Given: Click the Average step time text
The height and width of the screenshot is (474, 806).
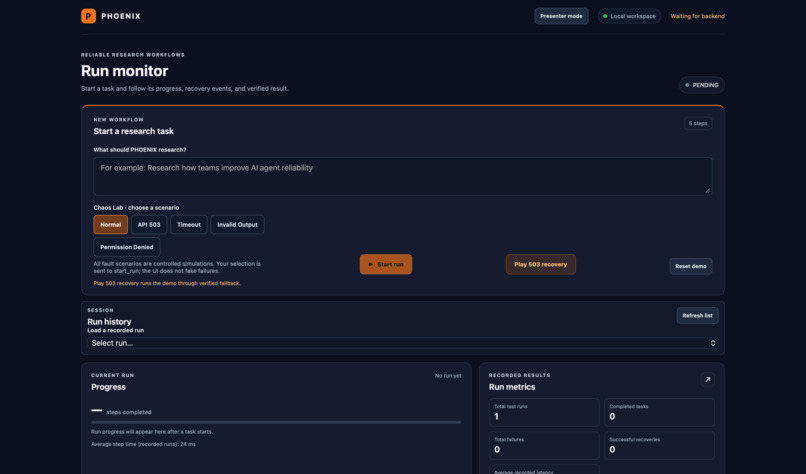Looking at the screenshot, I should tap(143, 444).
